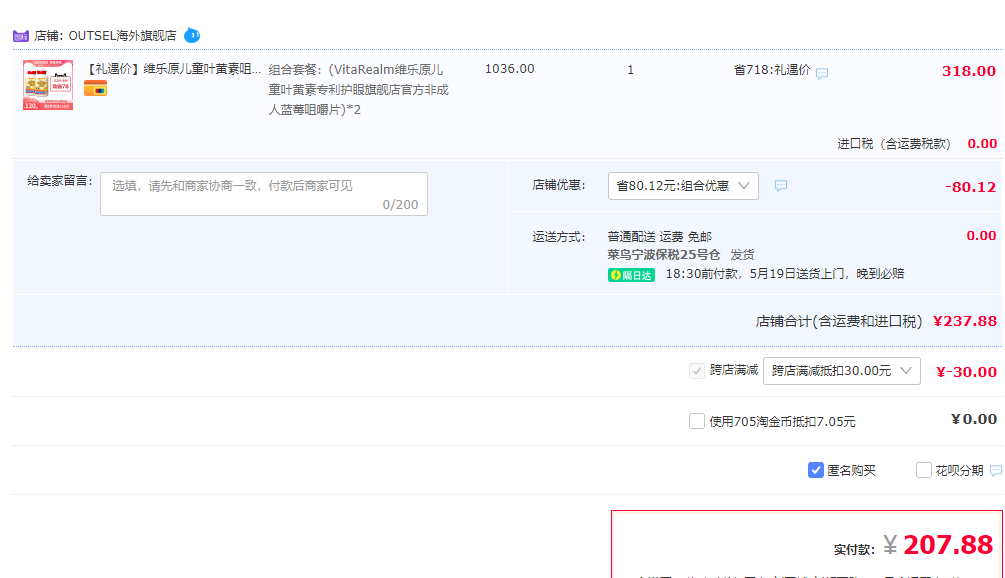Toggle the 跨店满减 checkbox
Viewport: 1005px width, 578px height.
pos(697,371)
